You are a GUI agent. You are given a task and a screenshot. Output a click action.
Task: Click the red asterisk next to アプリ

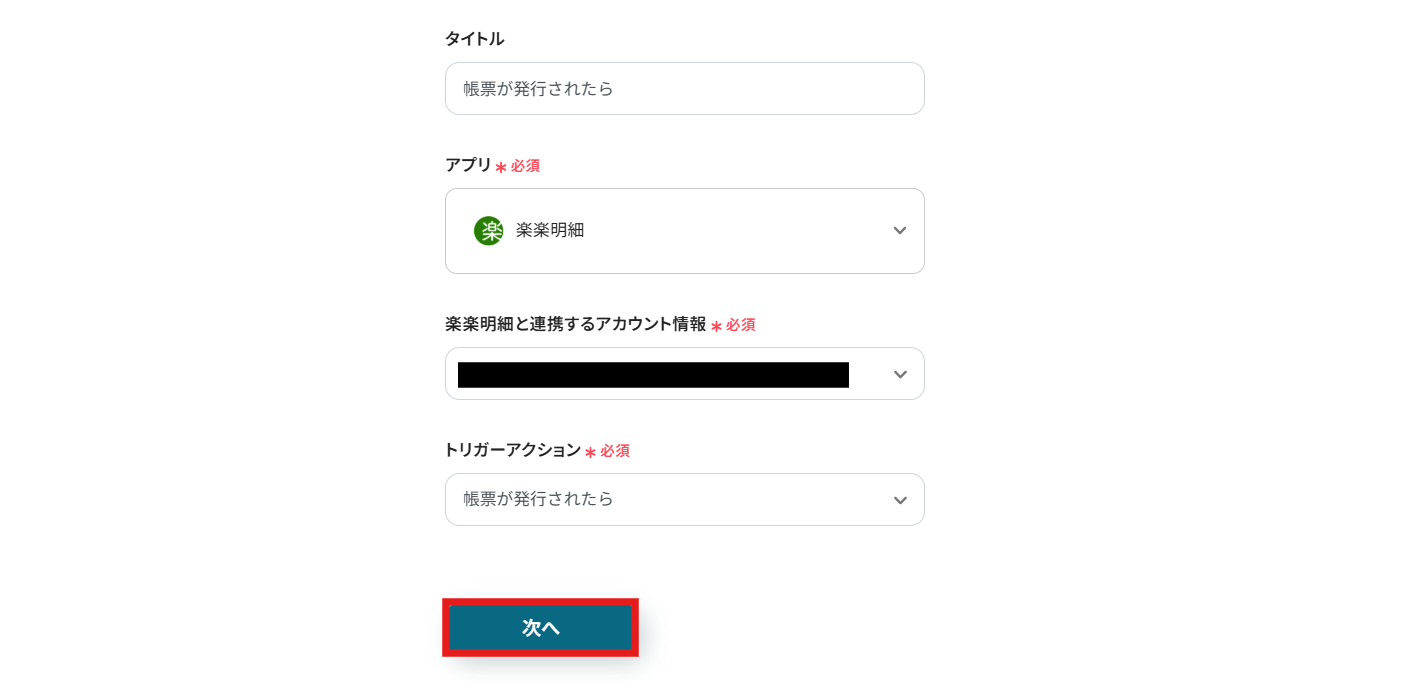coord(501,167)
